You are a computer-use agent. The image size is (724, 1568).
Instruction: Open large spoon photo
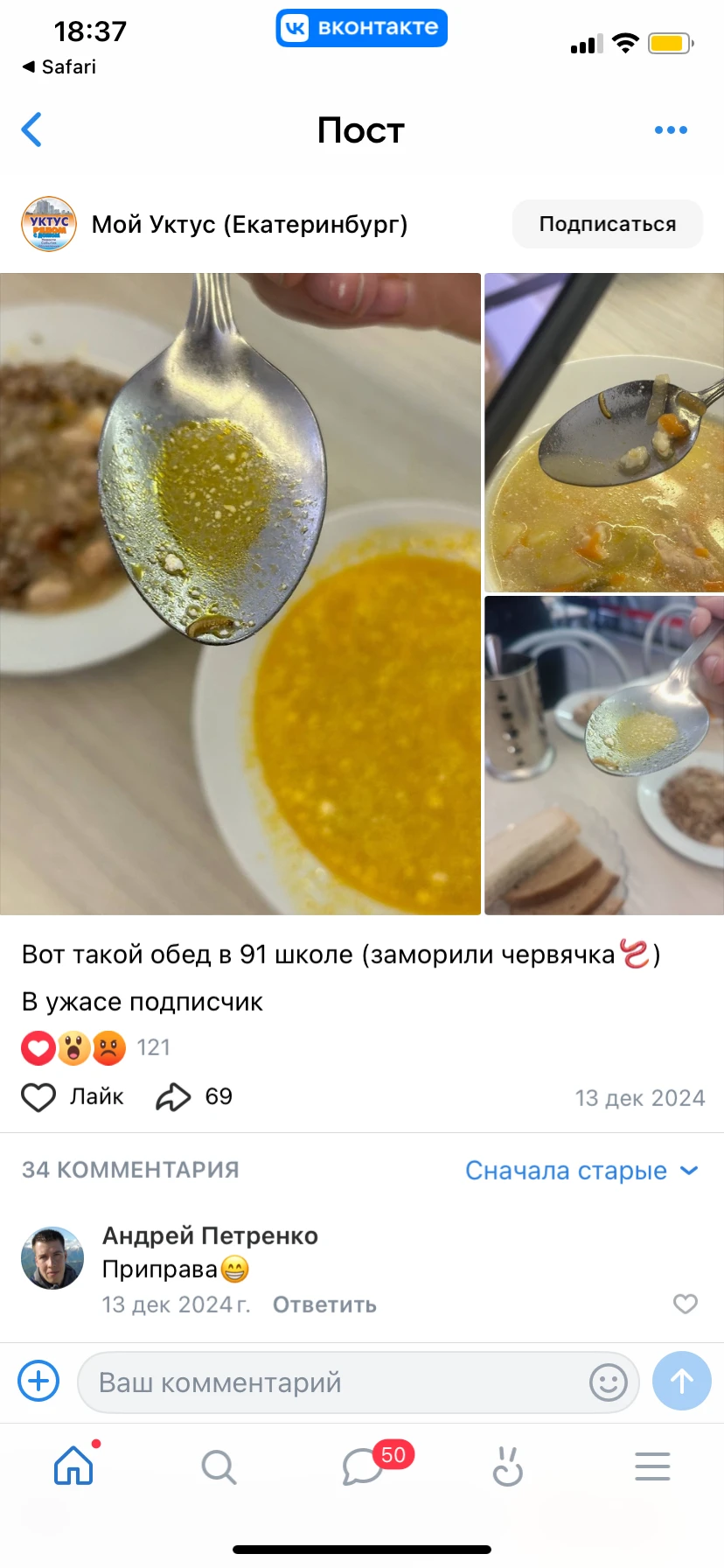240,594
